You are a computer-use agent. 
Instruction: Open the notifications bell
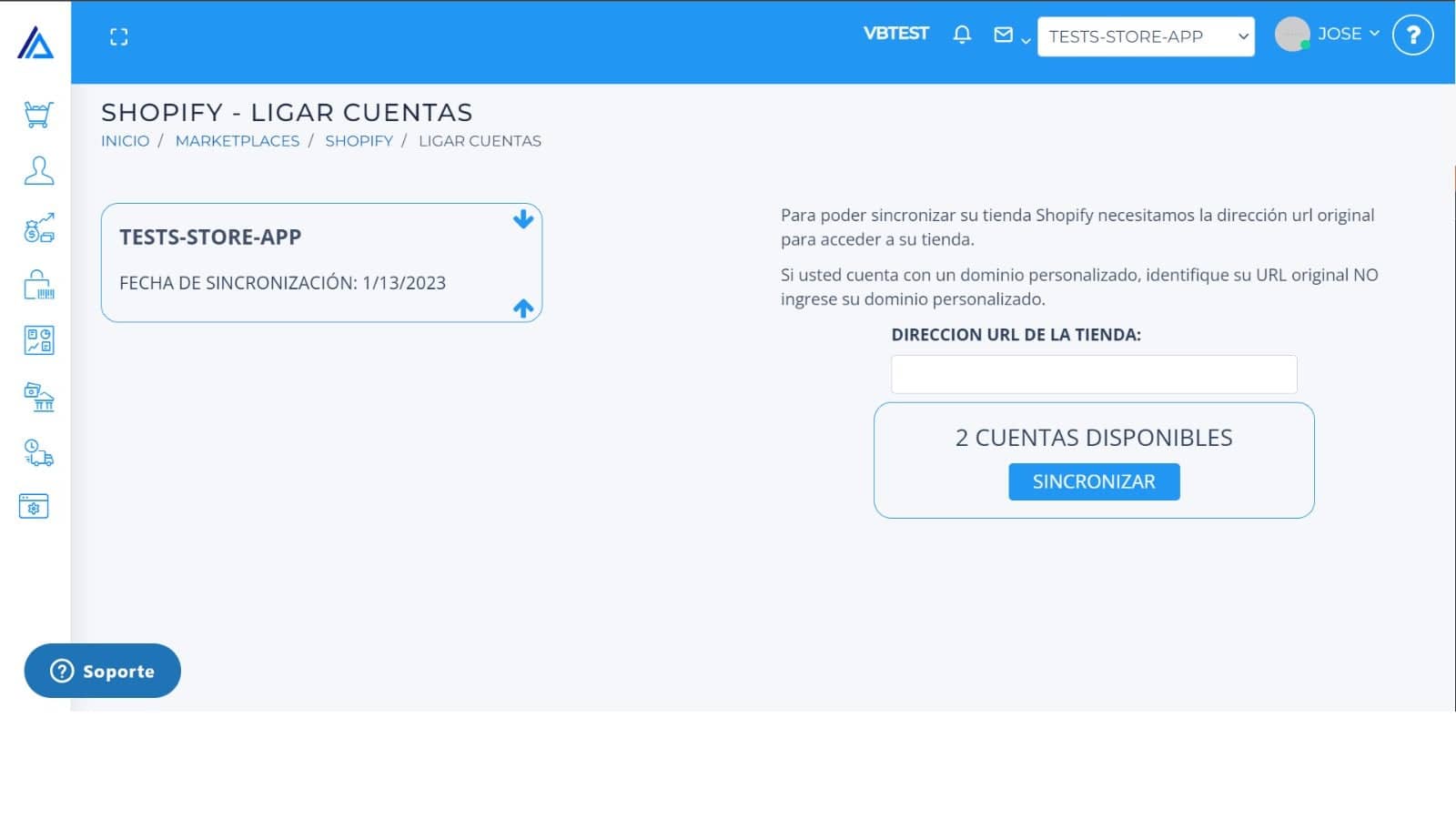(962, 35)
